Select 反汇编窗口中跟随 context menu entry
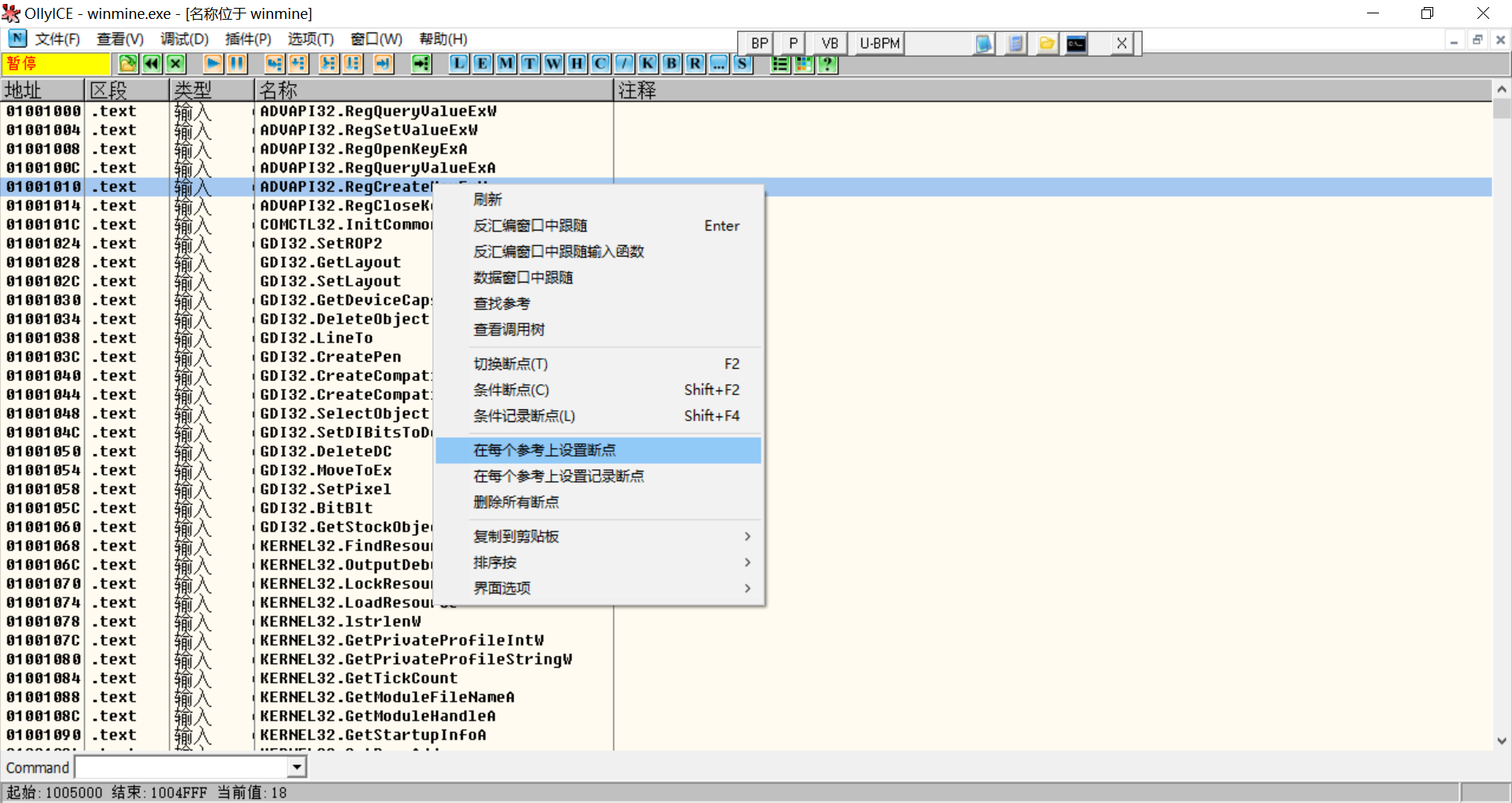The height and width of the screenshot is (803, 1512). [x=599, y=226]
